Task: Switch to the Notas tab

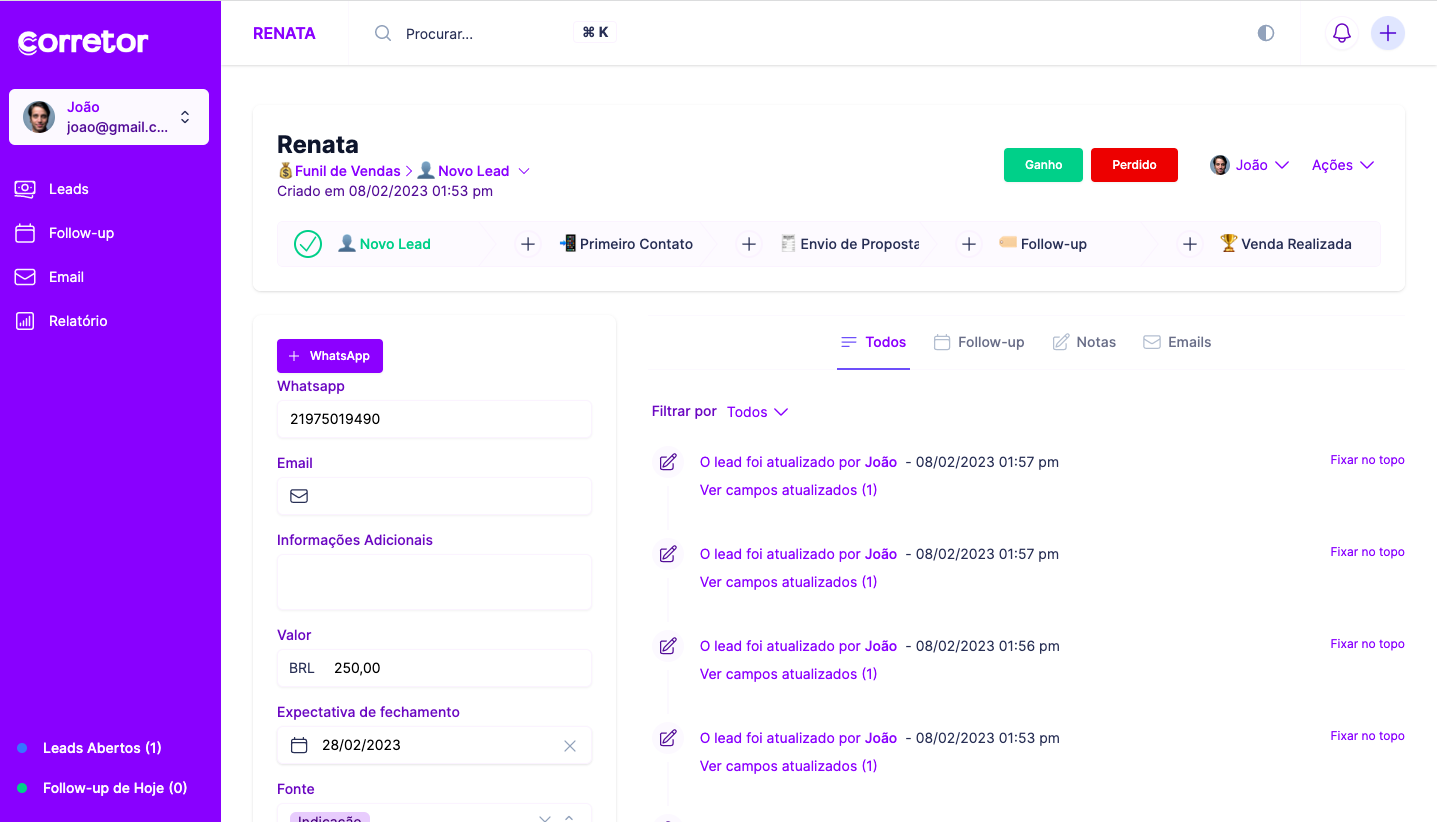Action: [x=1084, y=342]
